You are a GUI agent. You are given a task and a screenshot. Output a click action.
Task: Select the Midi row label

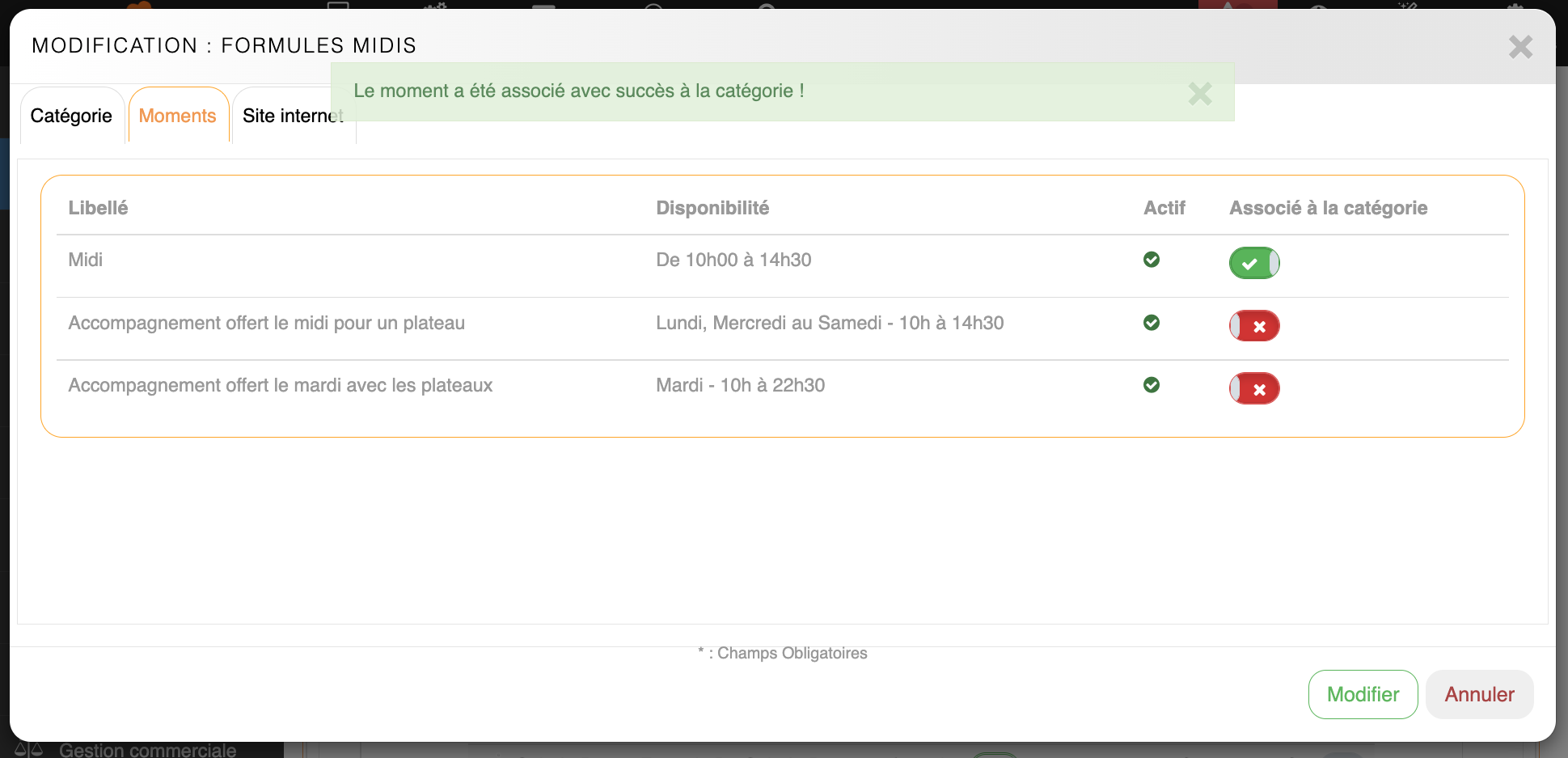tap(86, 260)
